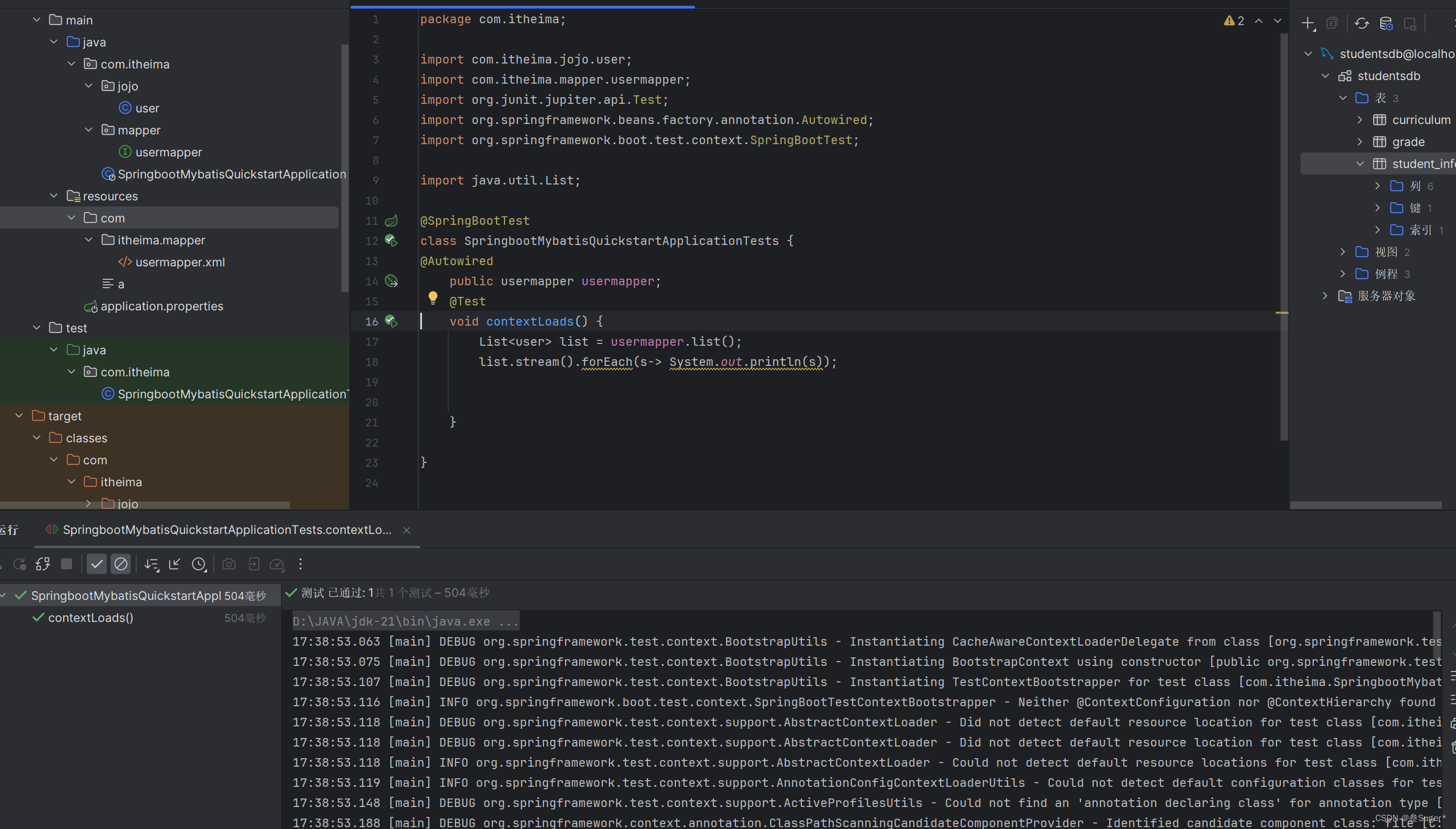Expand the 视图 folder in database
Image resolution: width=1456 pixels, height=829 pixels.
click(1342, 252)
